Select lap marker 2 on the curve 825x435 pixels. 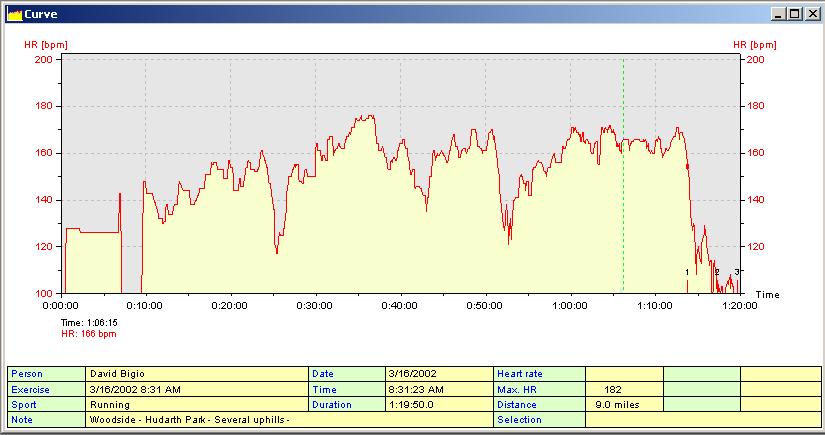coord(717,272)
